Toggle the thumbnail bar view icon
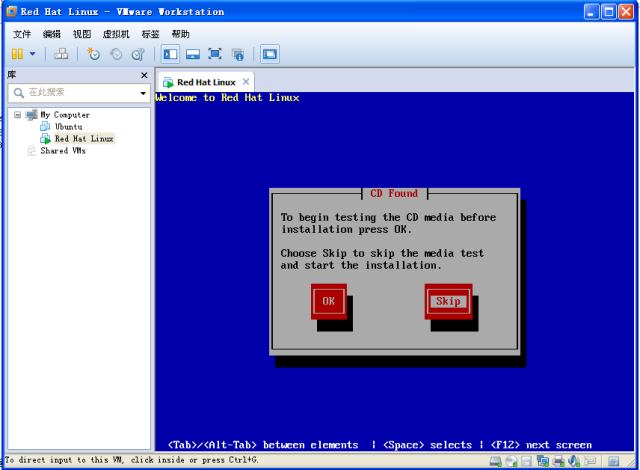Viewport: 640px width, 470px height. (193, 54)
